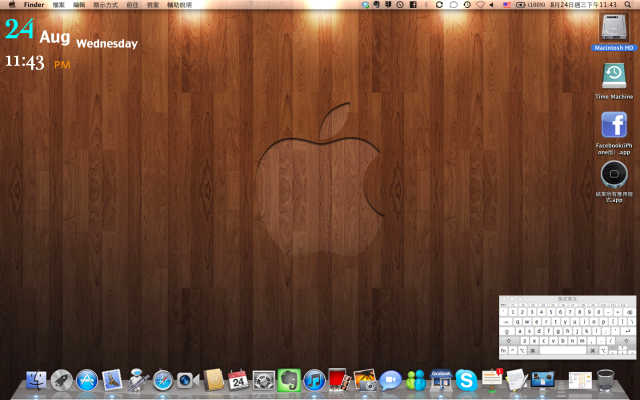Toggle Caps Lock on Keyboard Viewer
The image size is (640, 400).
pos(507,331)
